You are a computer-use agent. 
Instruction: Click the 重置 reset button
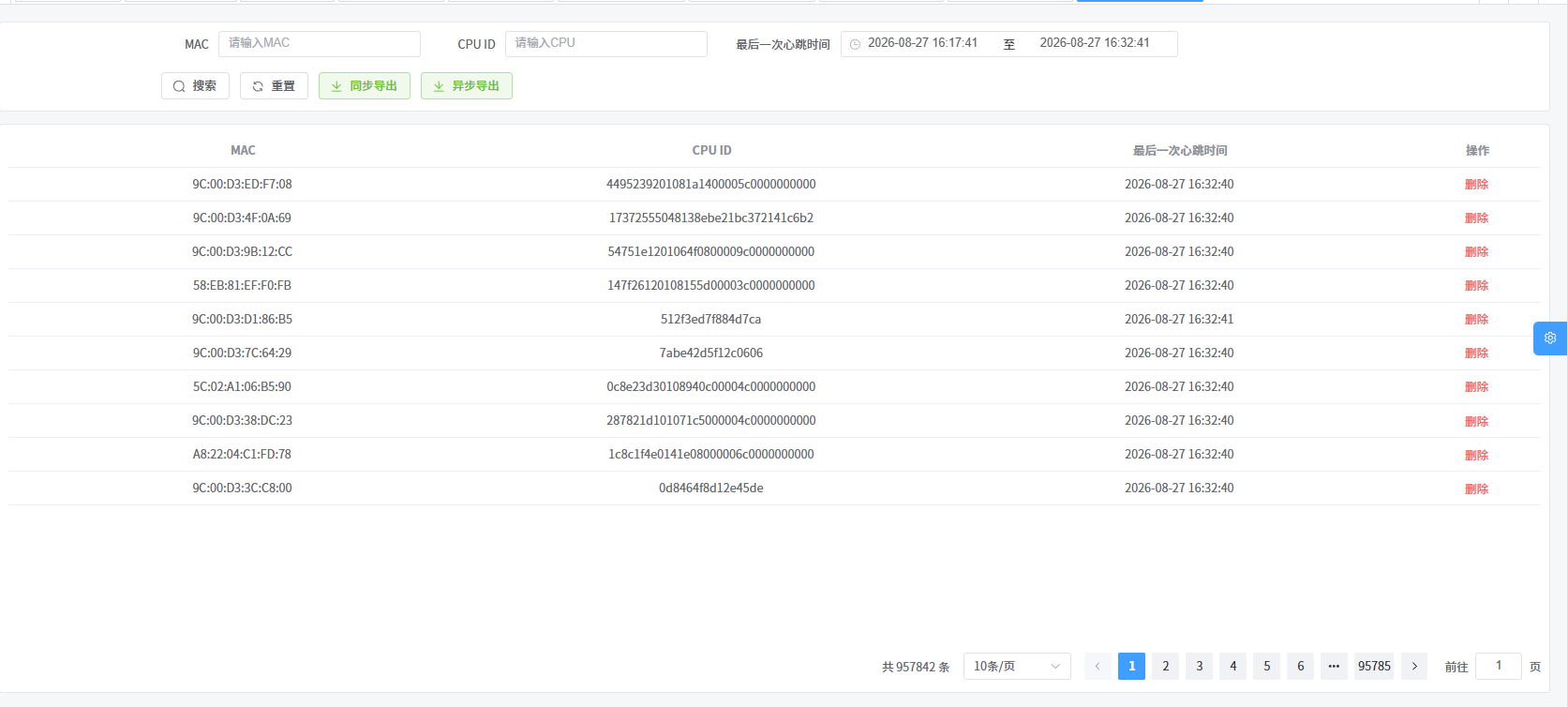pyautogui.click(x=274, y=86)
